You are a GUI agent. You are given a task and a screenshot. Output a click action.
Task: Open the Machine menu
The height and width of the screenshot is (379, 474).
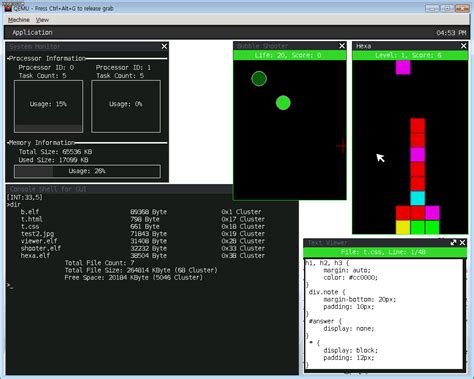(x=19, y=20)
